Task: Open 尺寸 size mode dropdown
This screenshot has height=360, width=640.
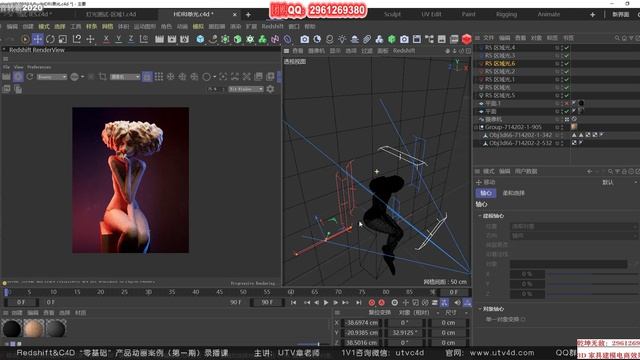Action: click(x=456, y=313)
